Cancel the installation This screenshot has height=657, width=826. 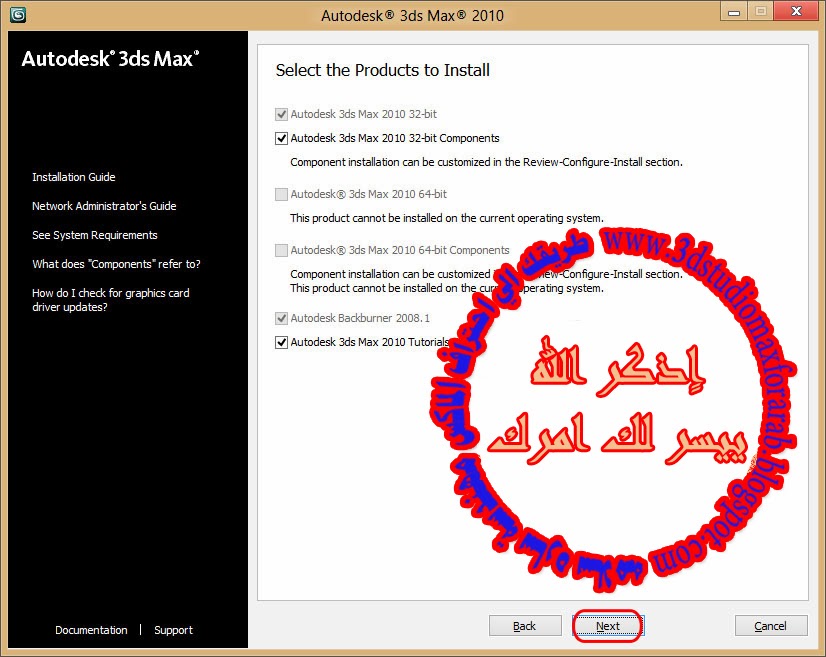[771, 626]
